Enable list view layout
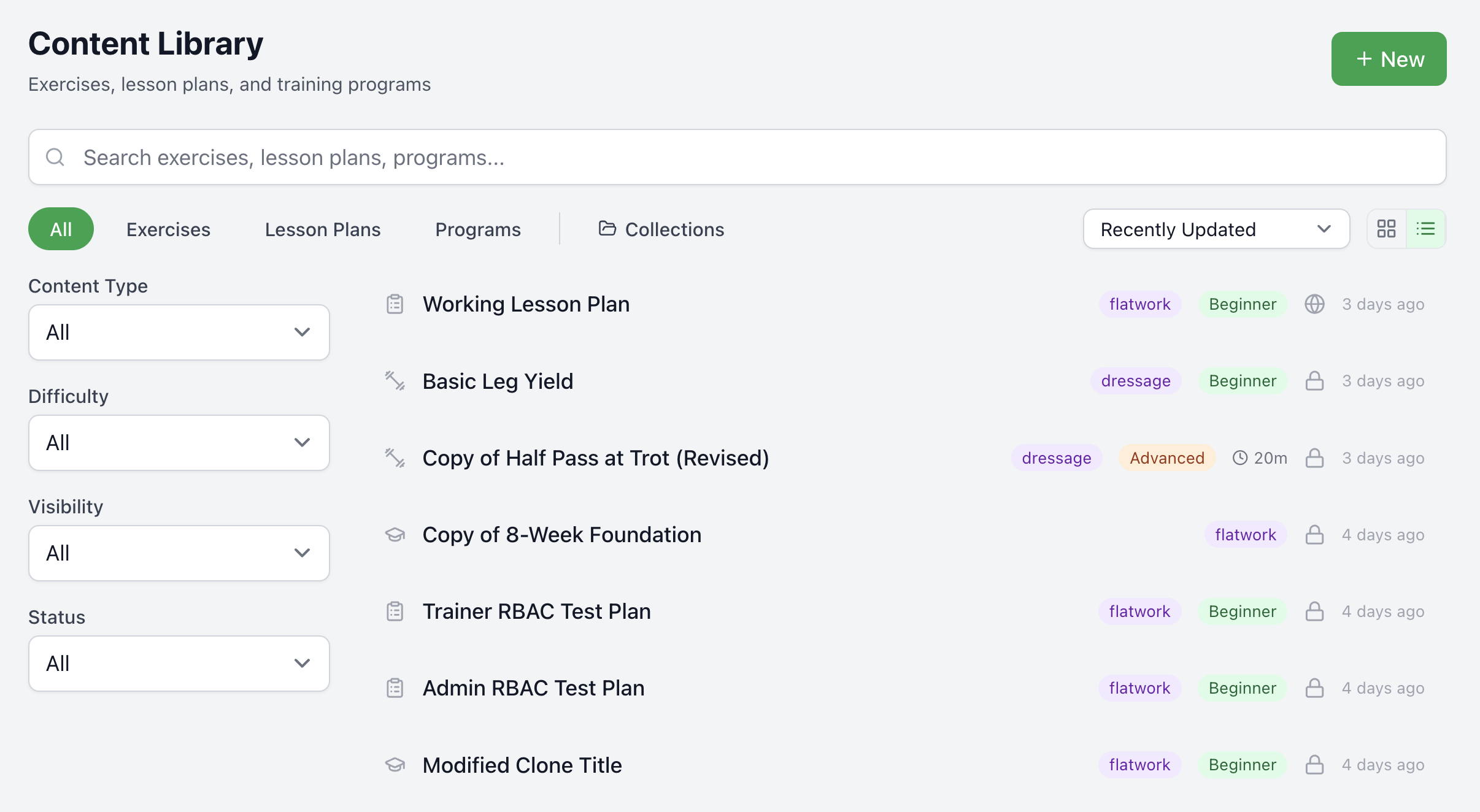Image resolution: width=1480 pixels, height=812 pixels. point(1426,228)
